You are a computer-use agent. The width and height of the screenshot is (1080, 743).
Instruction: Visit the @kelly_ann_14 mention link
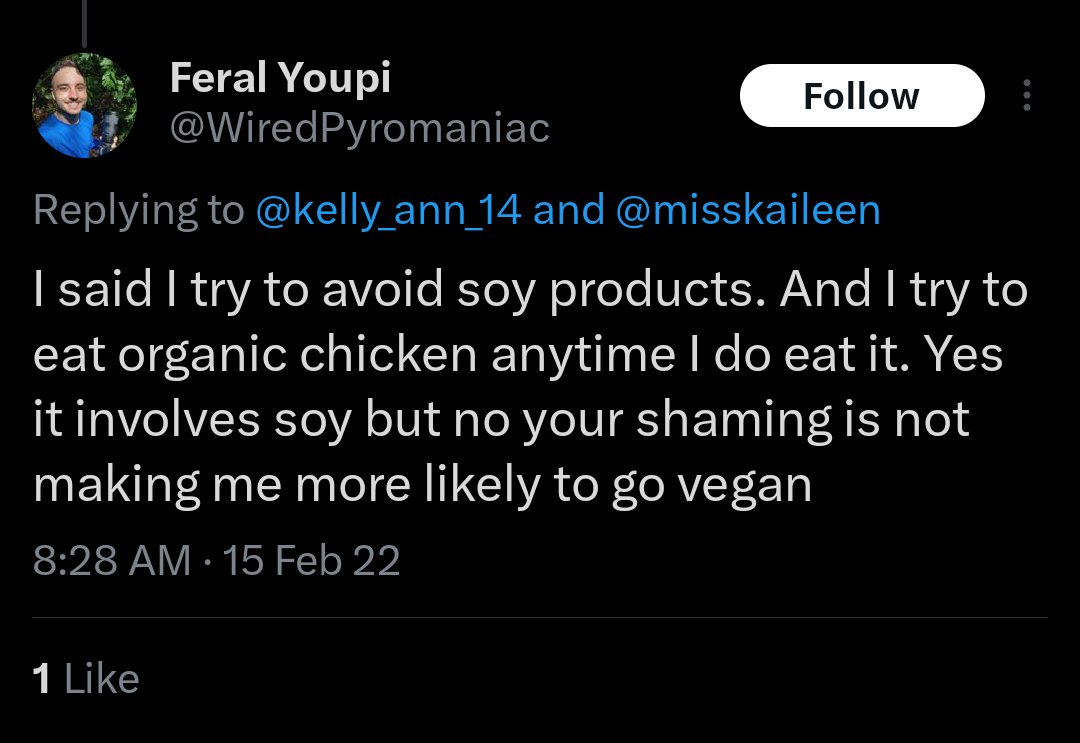tap(389, 210)
